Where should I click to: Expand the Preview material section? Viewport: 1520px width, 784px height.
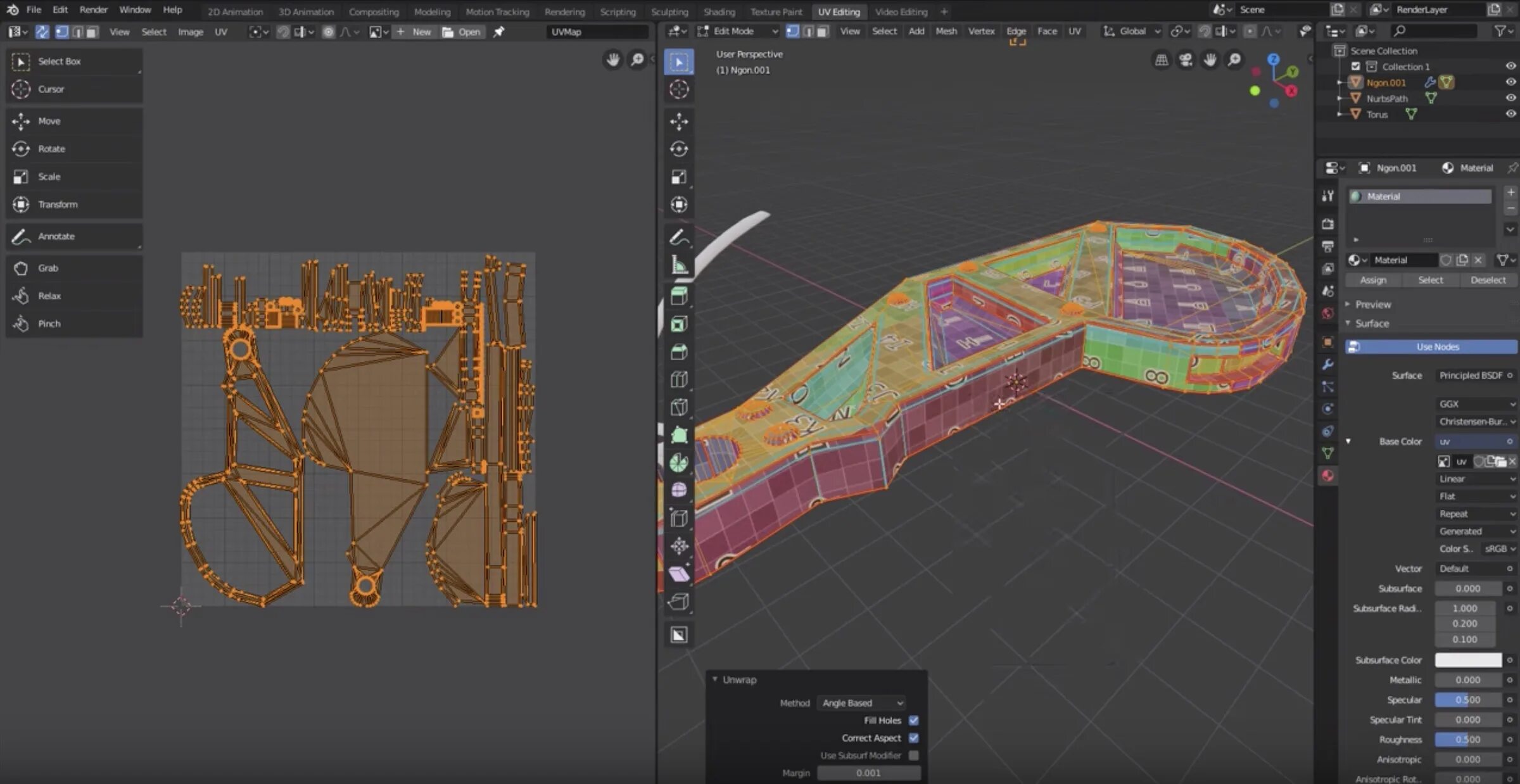pos(1372,305)
